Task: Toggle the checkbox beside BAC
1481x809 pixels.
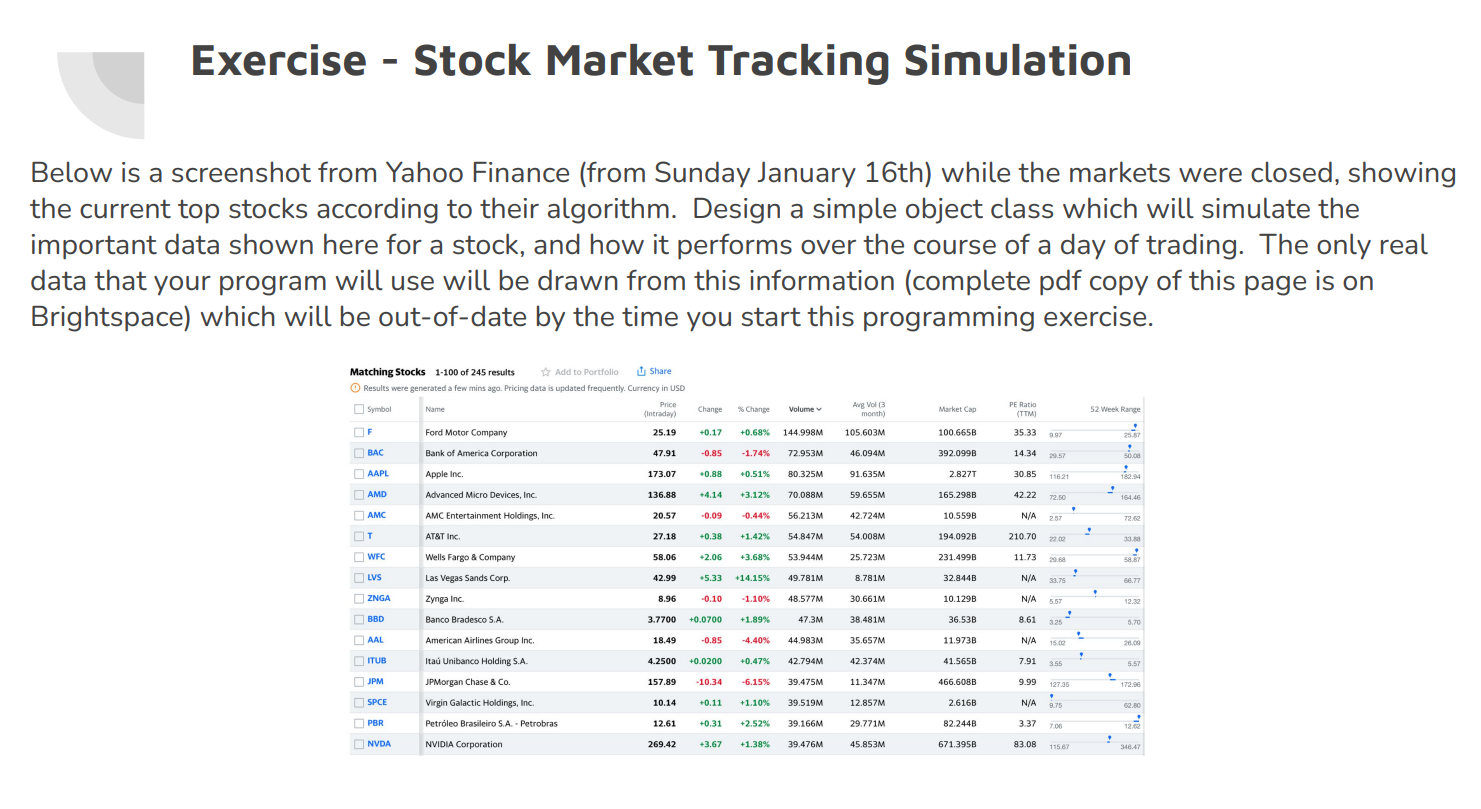Action: pos(359,453)
